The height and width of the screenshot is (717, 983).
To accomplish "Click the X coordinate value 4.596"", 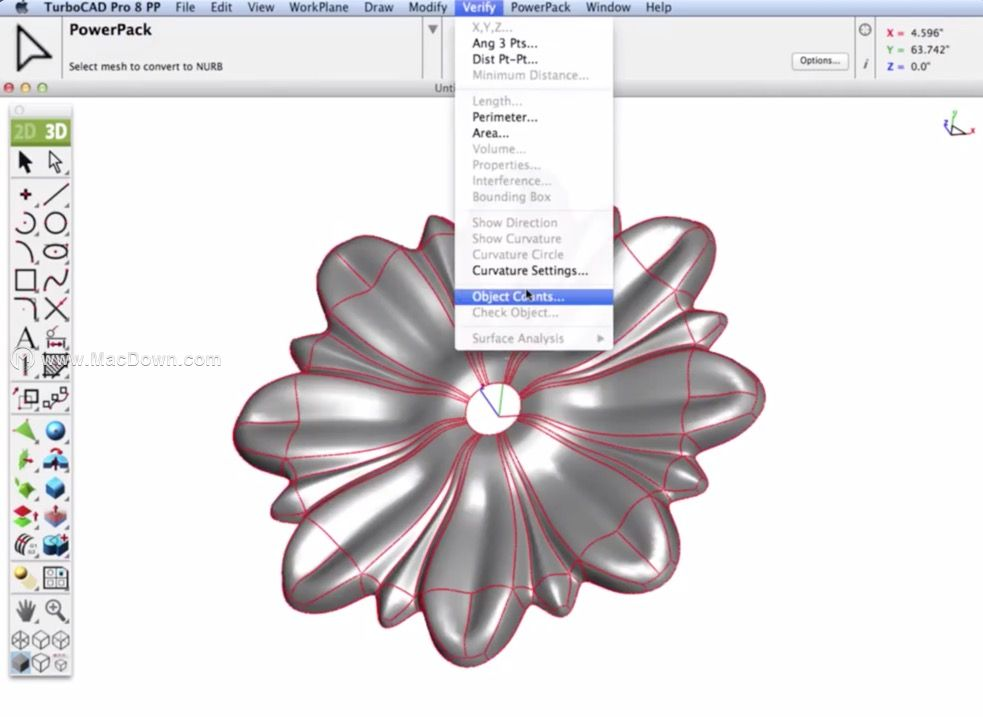I will point(926,33).
